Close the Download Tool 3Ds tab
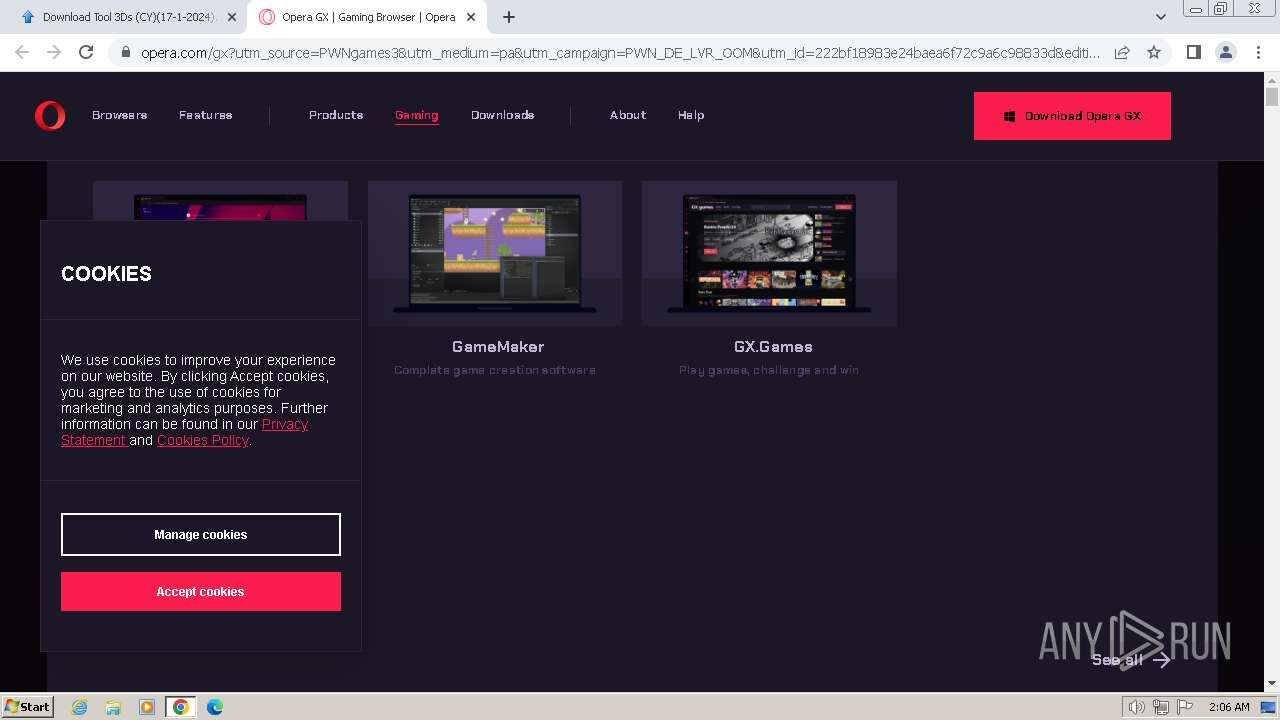The image size is (1280, 720). pos(232,17)
